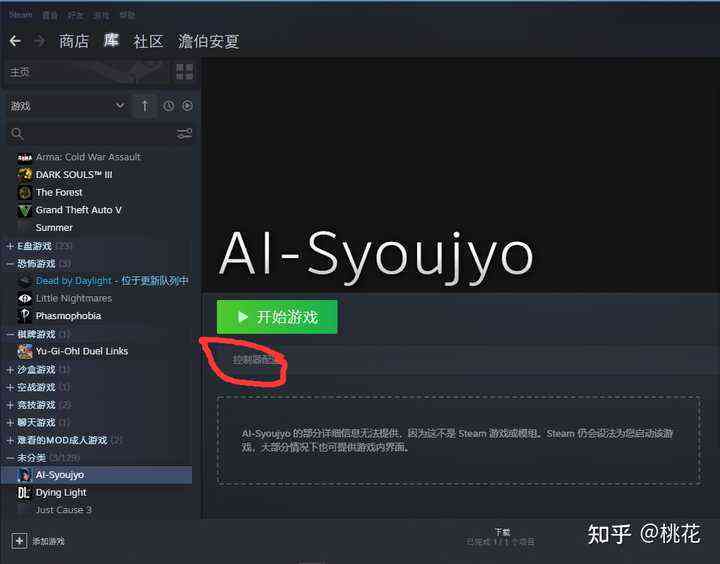Expand the E盘游戏 collection
The width and height of the screenshot is (720, 564).
[10, 246]
